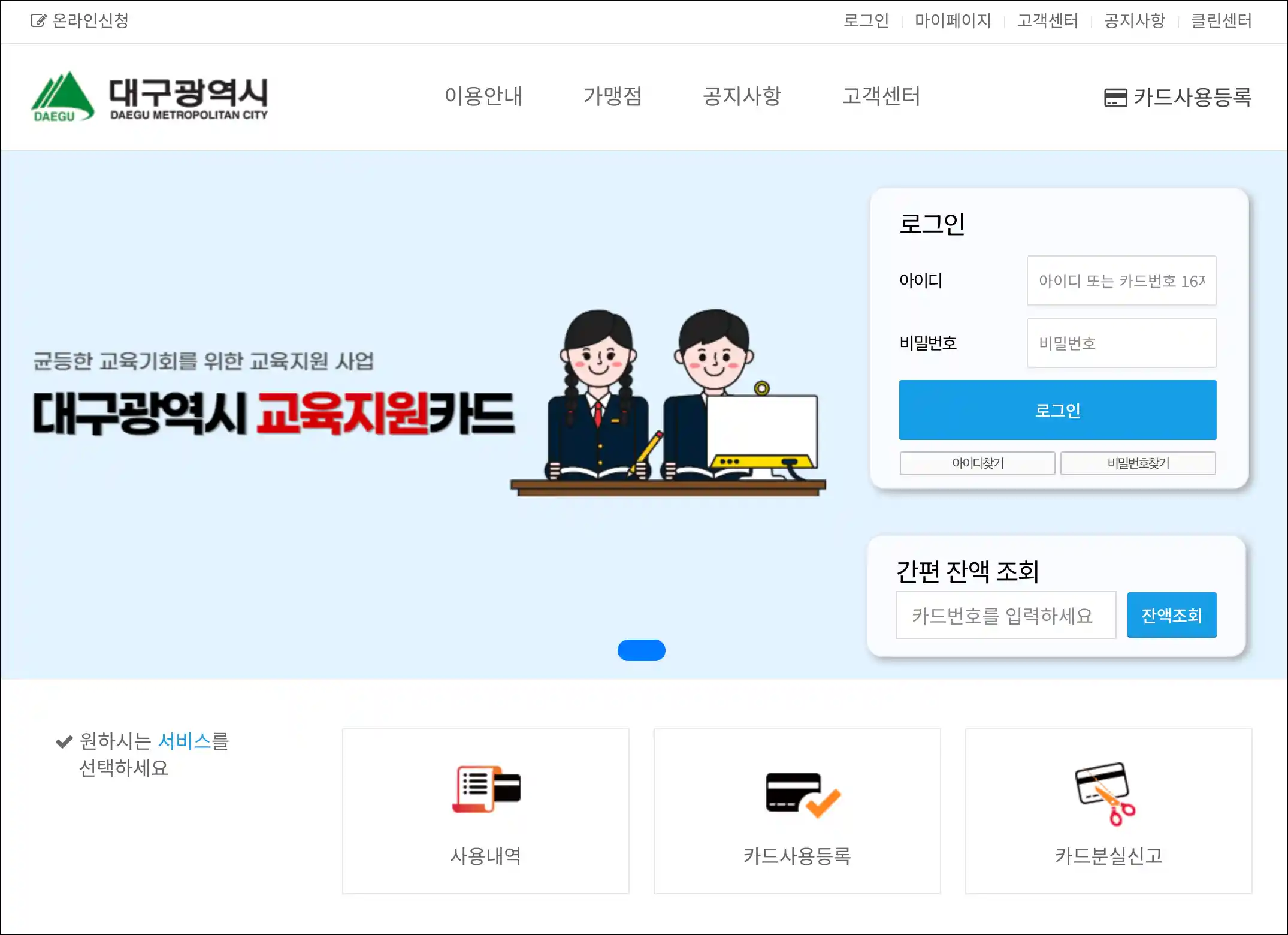Click the students illustration in the banner
The width and height of the screenshot is (1288, 935).
[x=668, y=402]
